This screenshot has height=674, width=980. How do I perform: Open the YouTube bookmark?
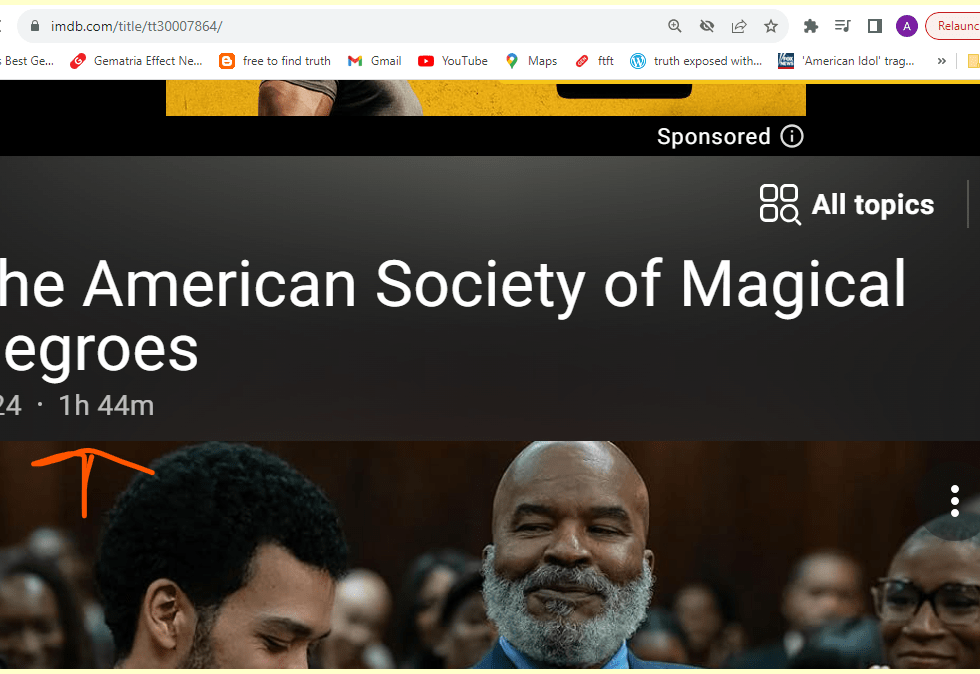click(x=453, y=61)
